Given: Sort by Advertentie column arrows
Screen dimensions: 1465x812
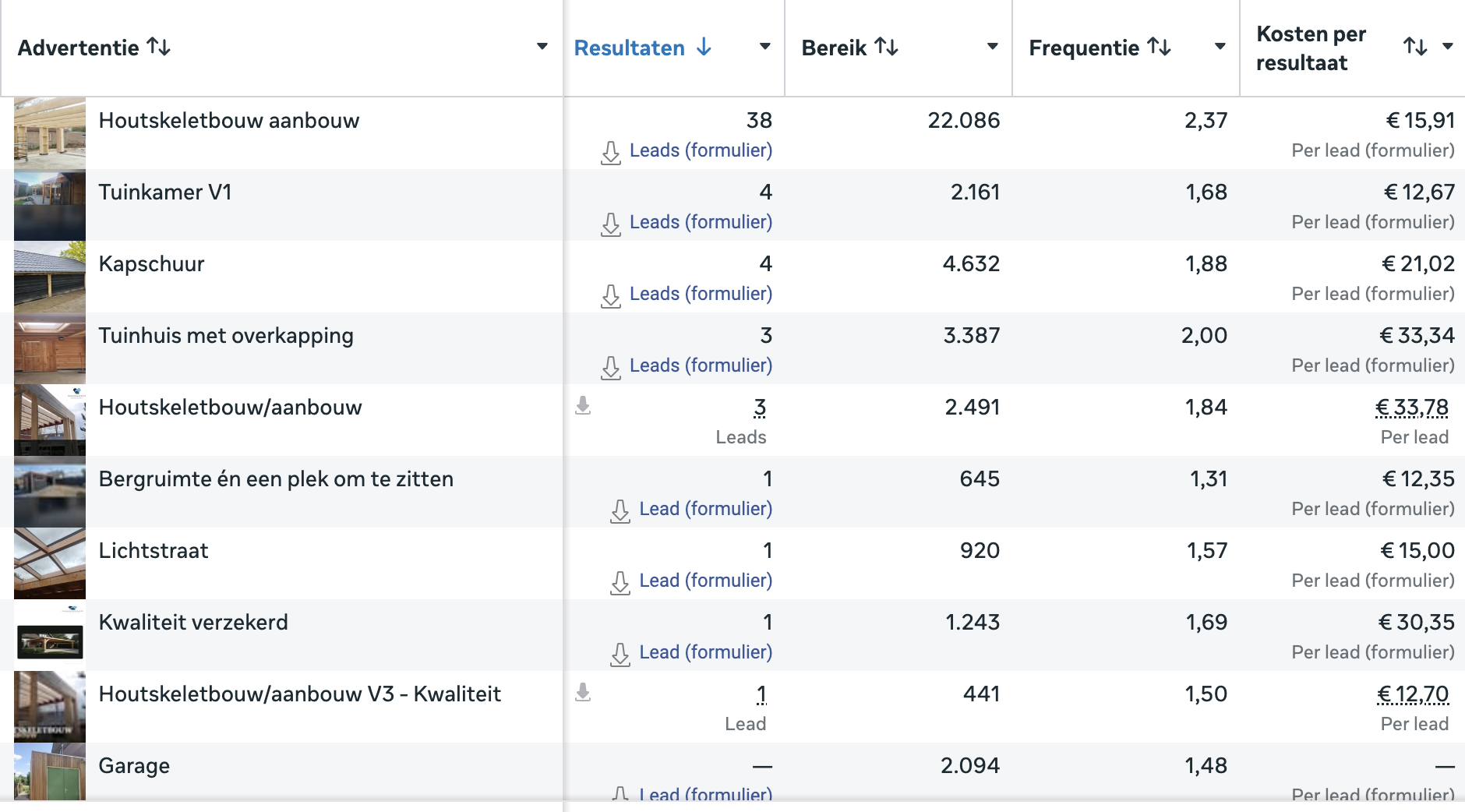Looking at the screenshot, I should coord(159,47).
